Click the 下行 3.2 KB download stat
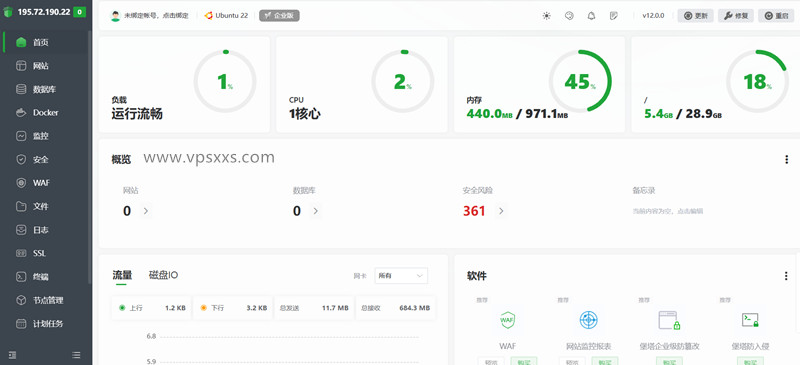 click(x=233, y=308)
